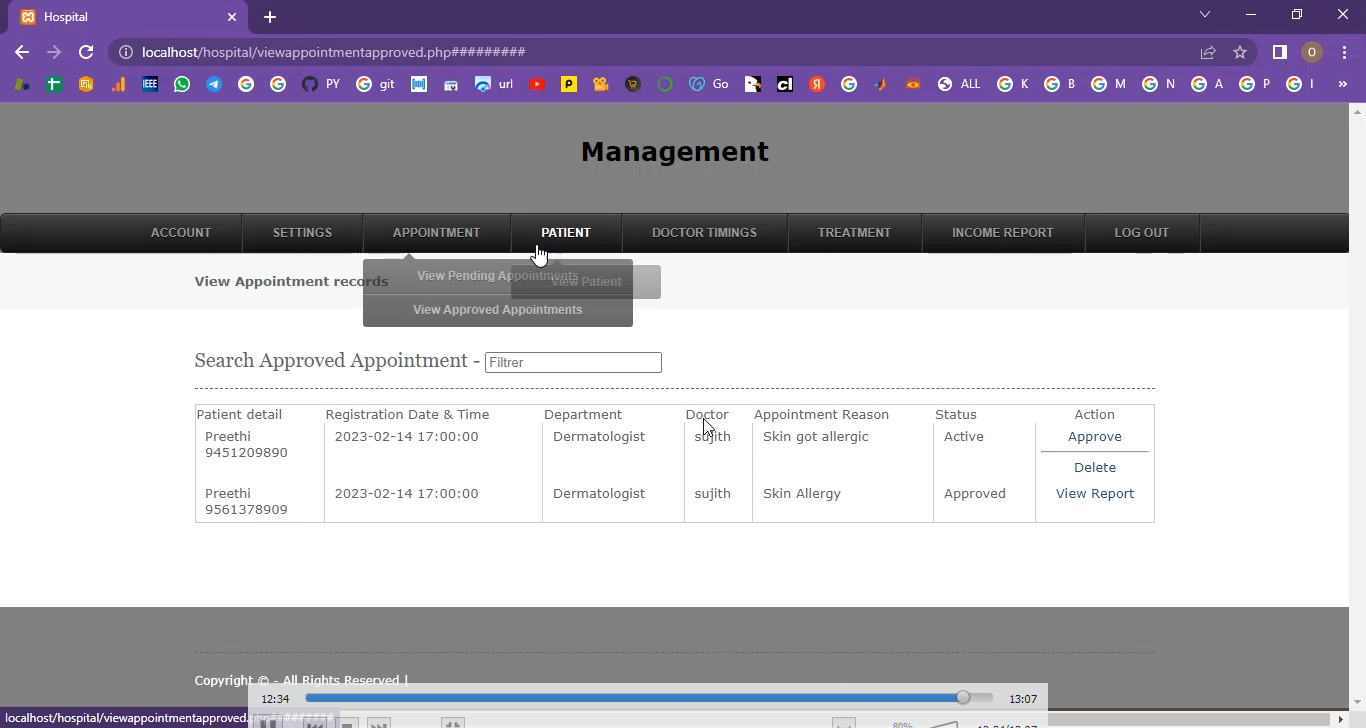The height and width of the screenshot is (728, 1366).
Task: Delete the Active appointment record
Action: (1094, 468)
